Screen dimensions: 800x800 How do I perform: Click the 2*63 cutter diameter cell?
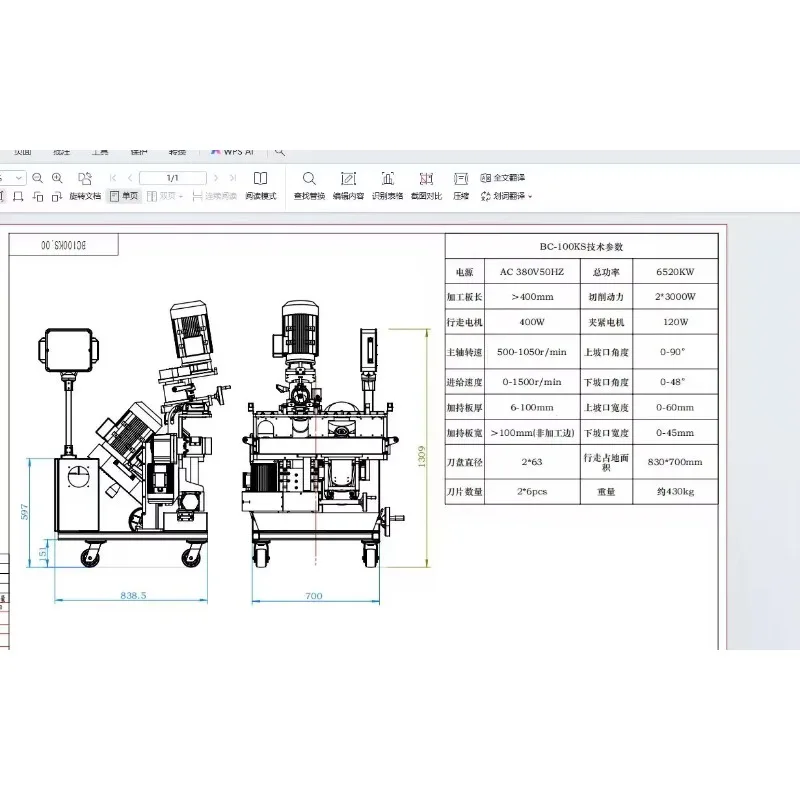tap(532, 462)
